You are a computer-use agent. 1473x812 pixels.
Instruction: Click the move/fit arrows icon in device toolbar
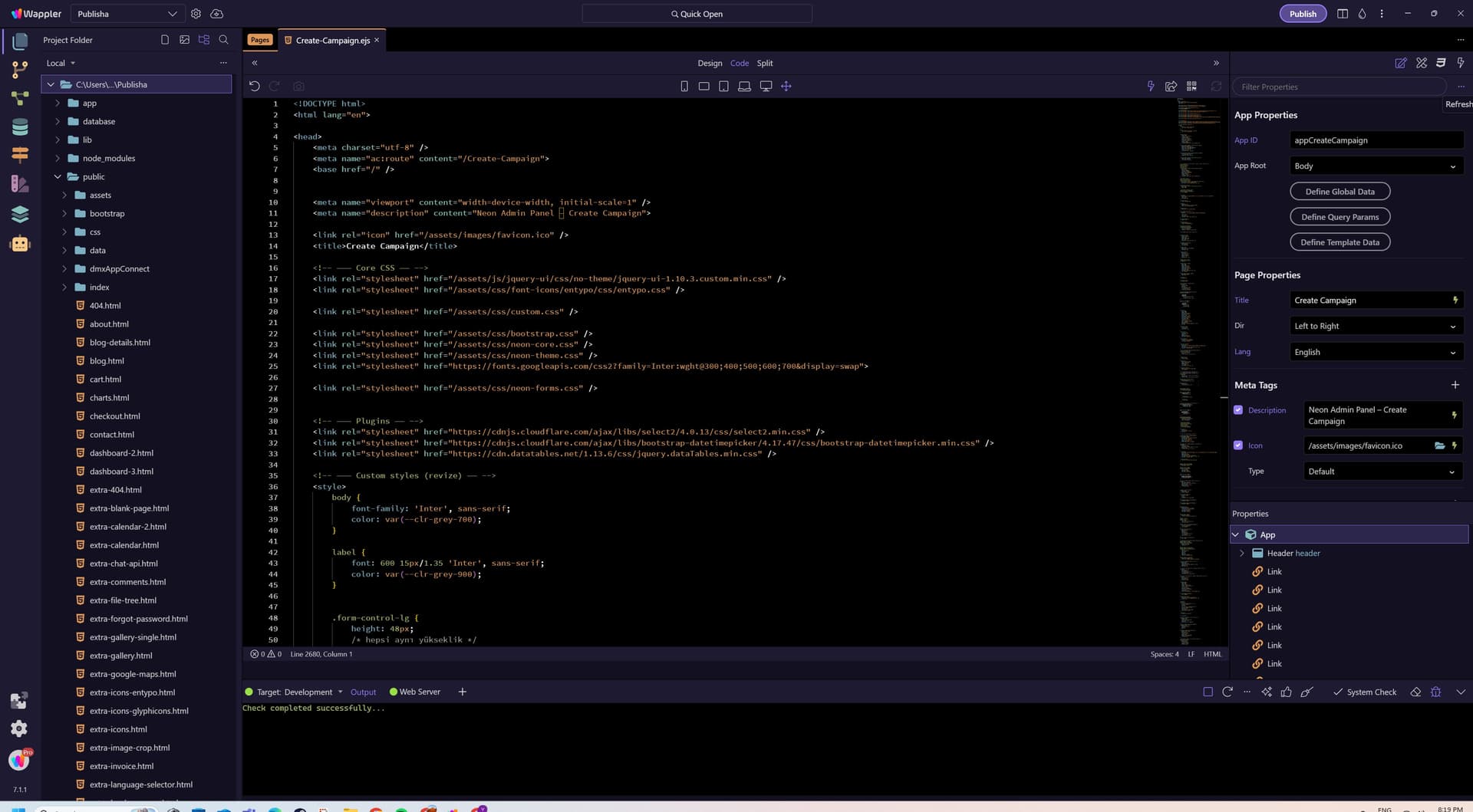point(786,87)
